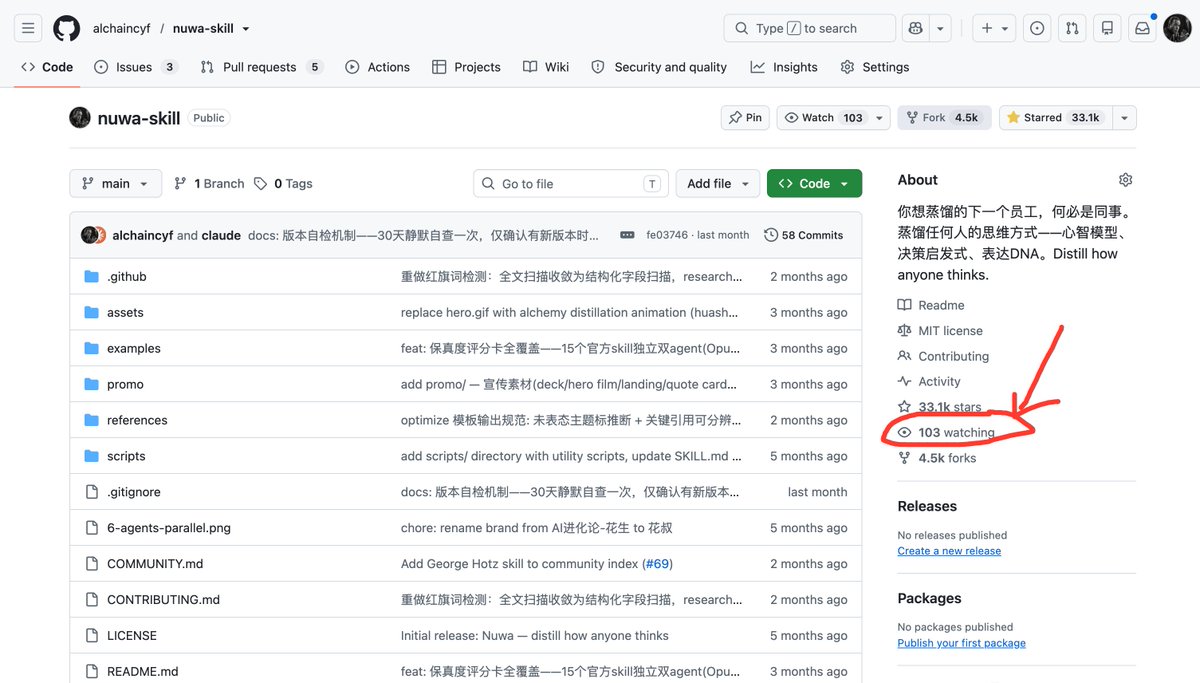Screen dimensions: 1200x683
Task: Open the assets folder icon
Action: tap(91, 313)
